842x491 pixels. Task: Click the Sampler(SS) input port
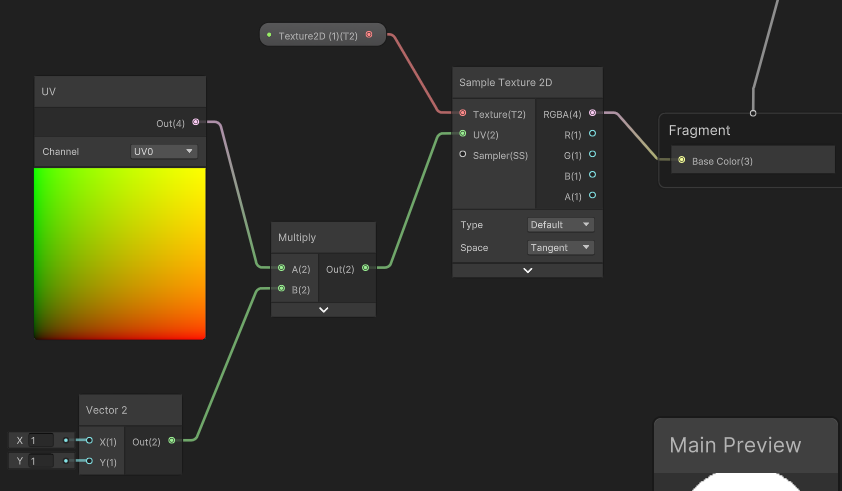462,154
